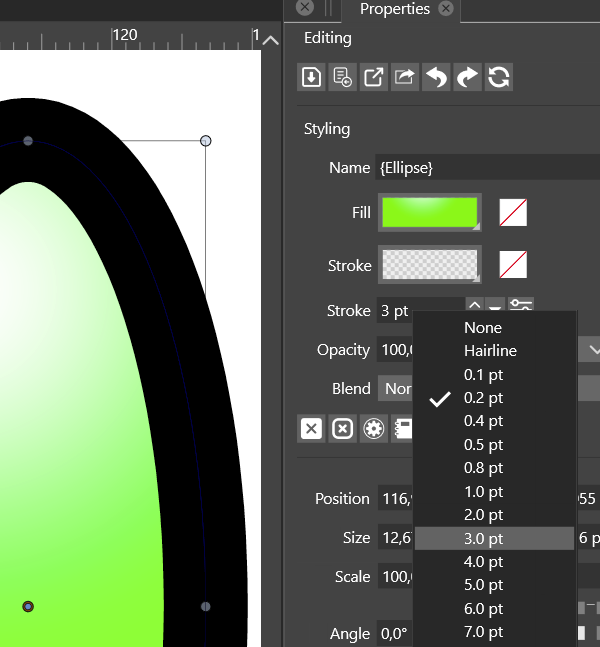600x647 pixels.
Task: Click the top-right ellipse bounding box handle
Action: click(x=206, y=141)
